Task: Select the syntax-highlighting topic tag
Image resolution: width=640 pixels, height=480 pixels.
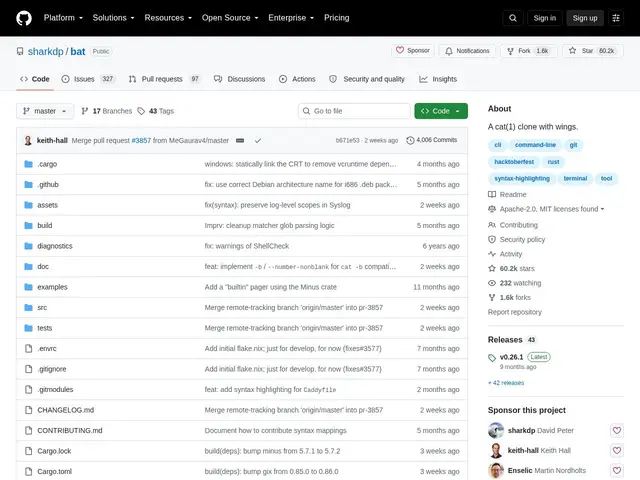Action: (522, 178)
